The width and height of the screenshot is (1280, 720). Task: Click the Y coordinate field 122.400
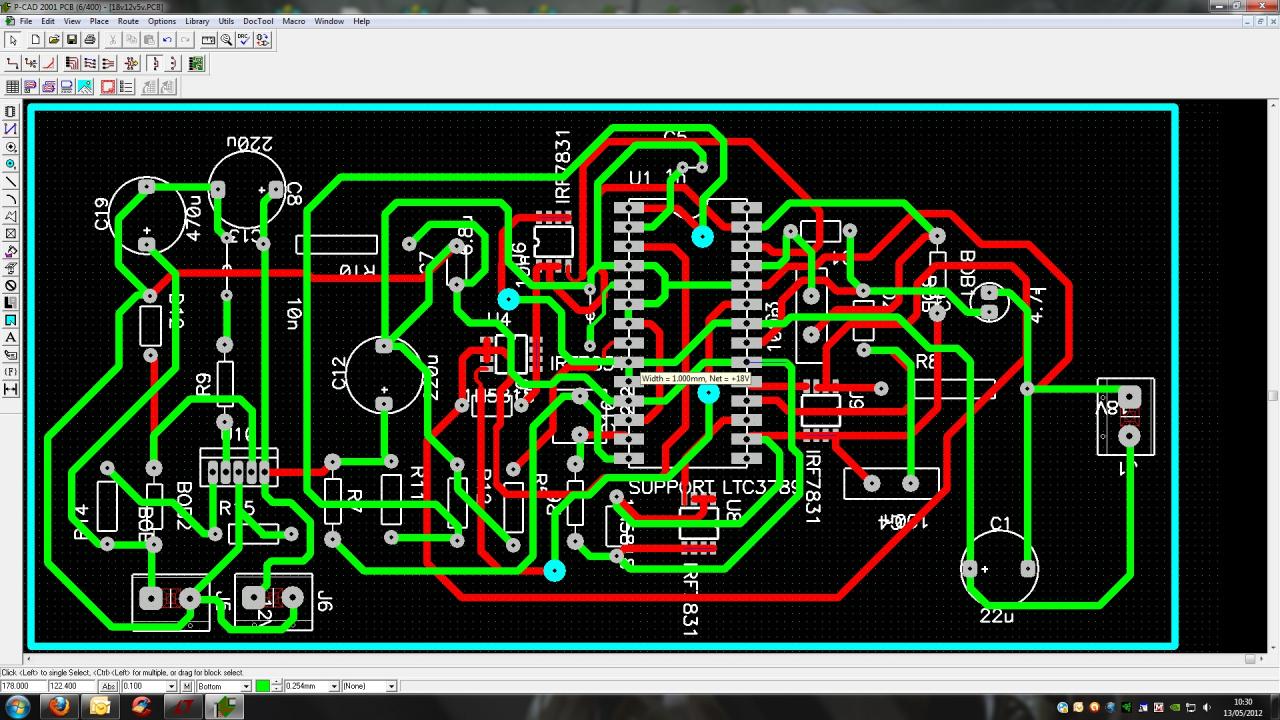(x=72, y=686)
